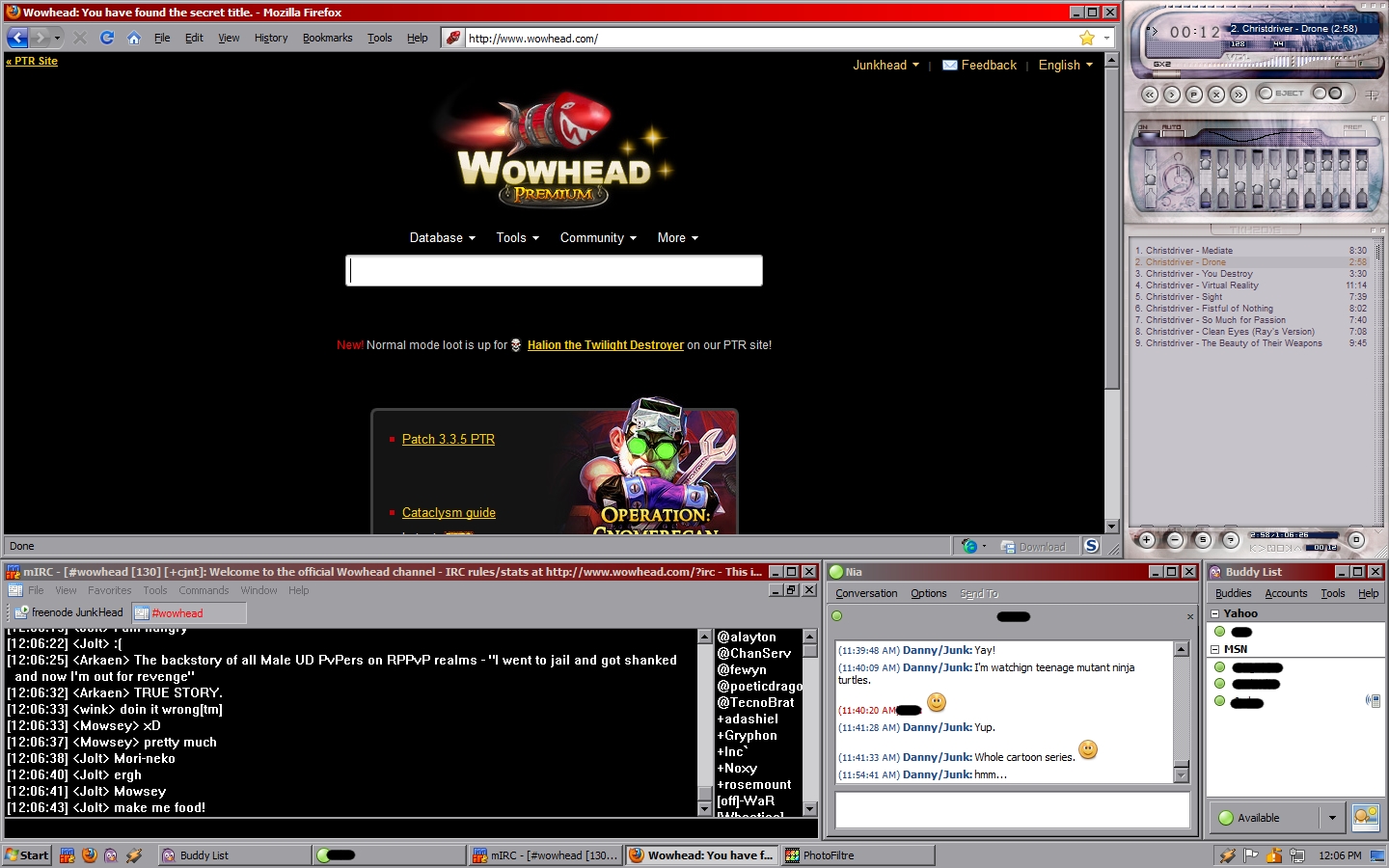Open the mIRC Commands menu
The image size is (1389, 868).
click(204, 590)
